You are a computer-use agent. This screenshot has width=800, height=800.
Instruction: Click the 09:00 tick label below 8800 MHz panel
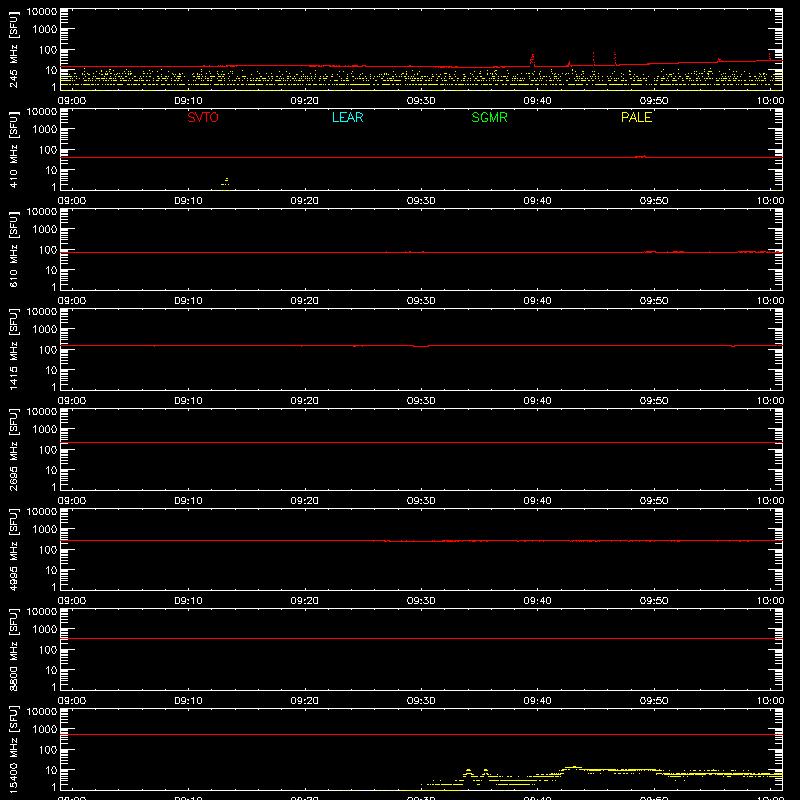click(71, 701)
